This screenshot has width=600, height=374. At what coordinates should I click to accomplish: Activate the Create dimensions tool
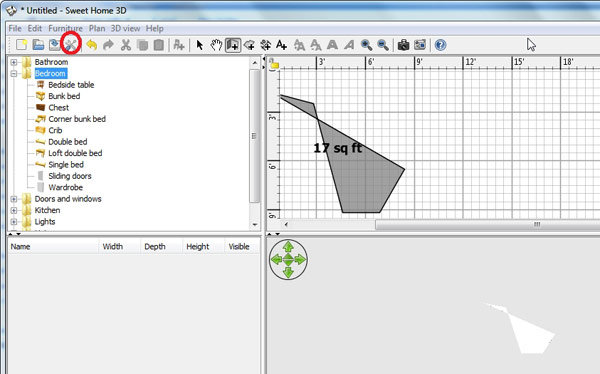265,45
